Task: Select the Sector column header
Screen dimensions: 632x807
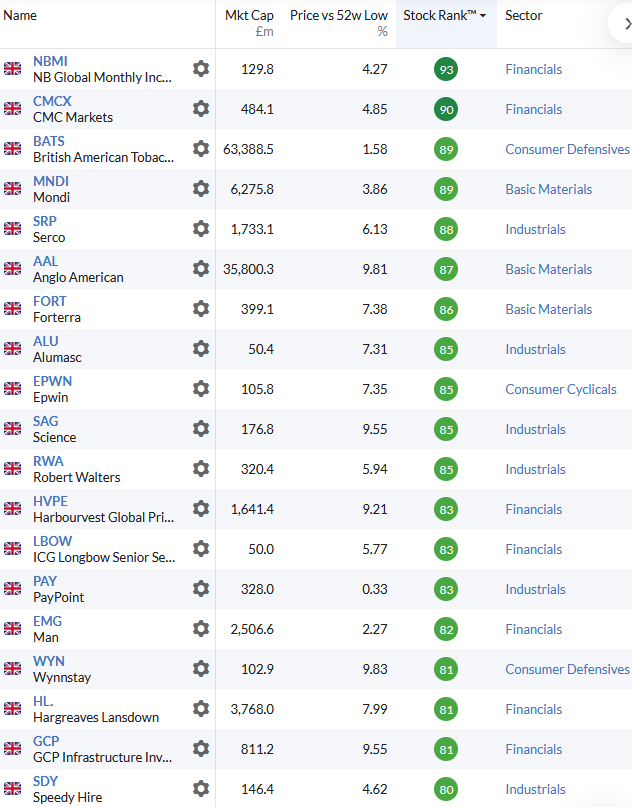Action: click(523, 15)
